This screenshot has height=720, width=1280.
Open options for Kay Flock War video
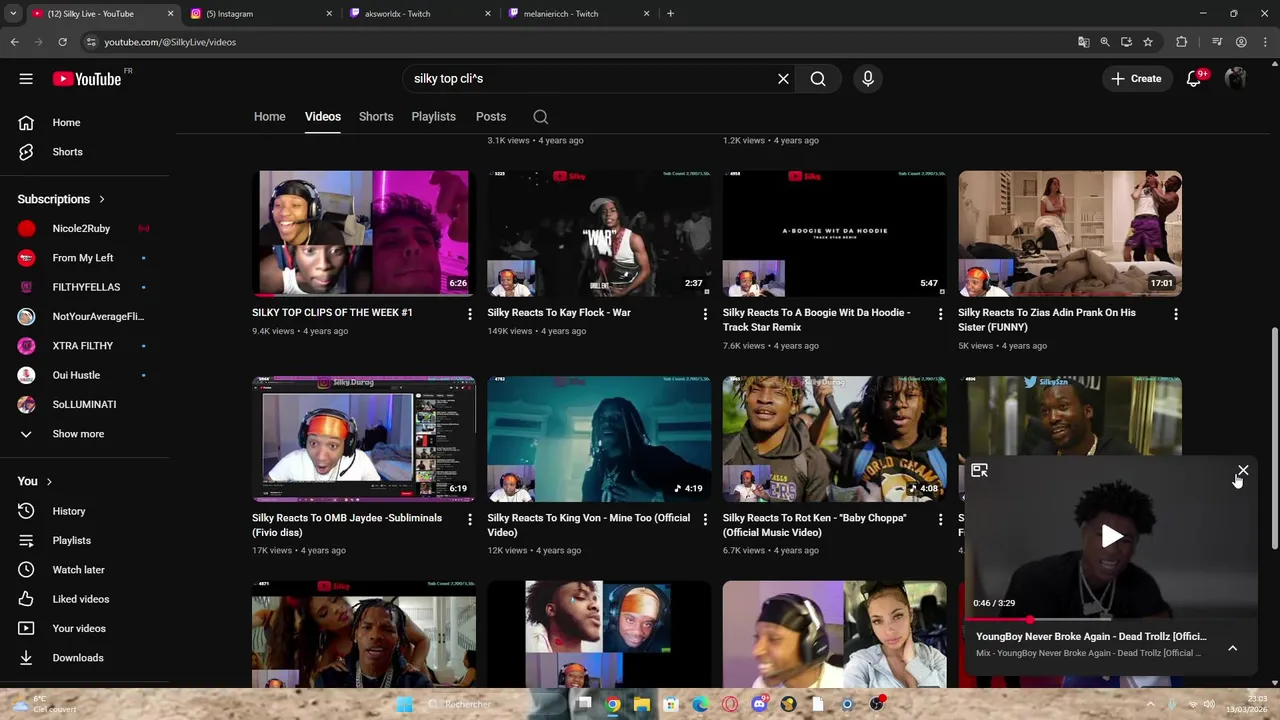click(705, 314)
